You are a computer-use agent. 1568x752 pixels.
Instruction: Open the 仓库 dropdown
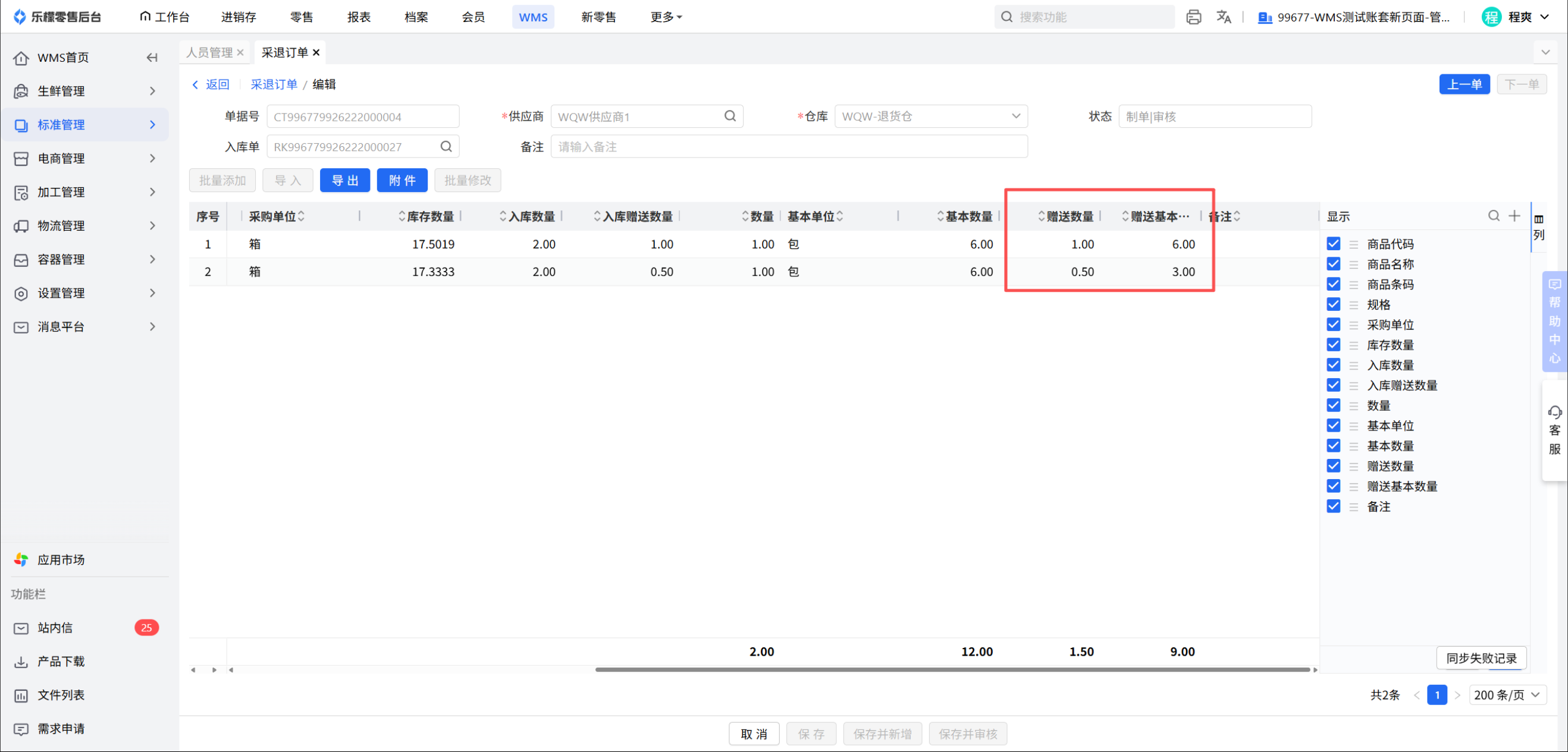(x=931, y=116)
